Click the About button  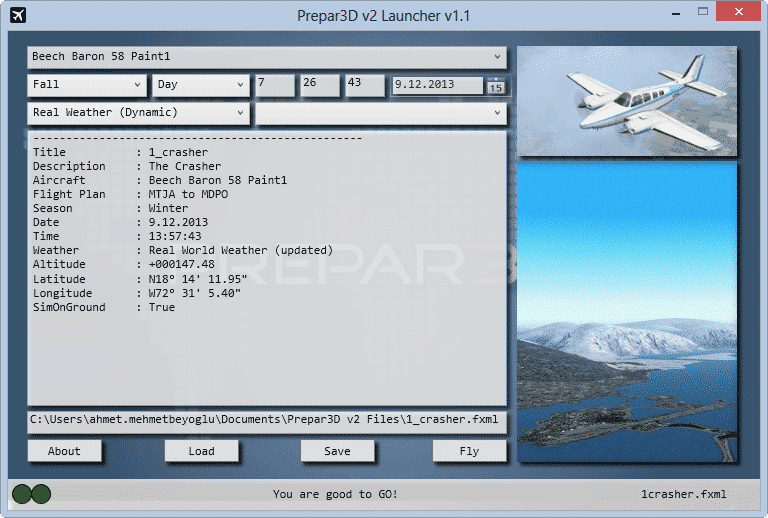[x=64, y=451]
